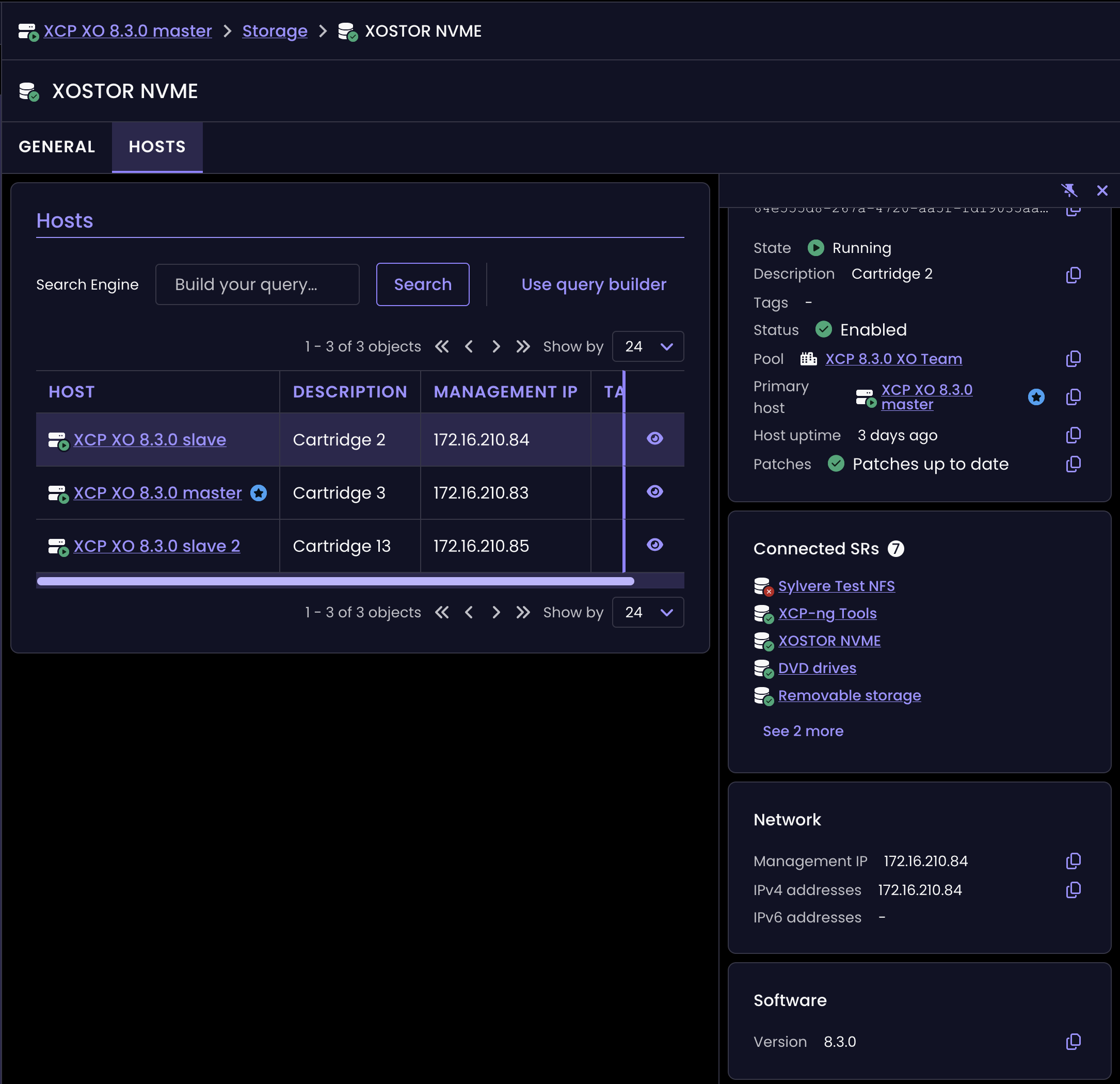Go to last page in bottom pagination
The image size is (1120, 1084).
click(523, 612)
